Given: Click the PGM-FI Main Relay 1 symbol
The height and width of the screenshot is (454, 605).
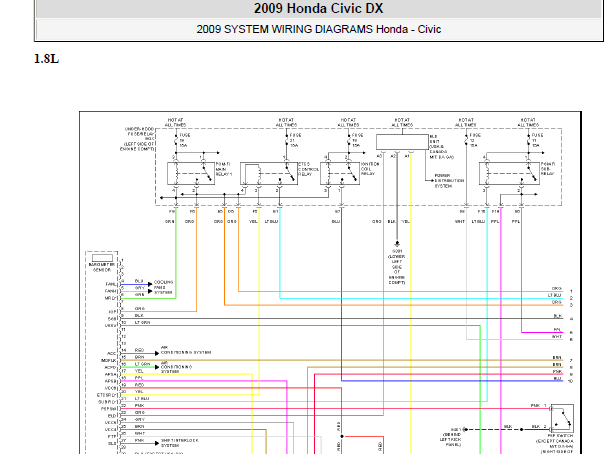Looking at the screenshot, I should click(191, 174).
